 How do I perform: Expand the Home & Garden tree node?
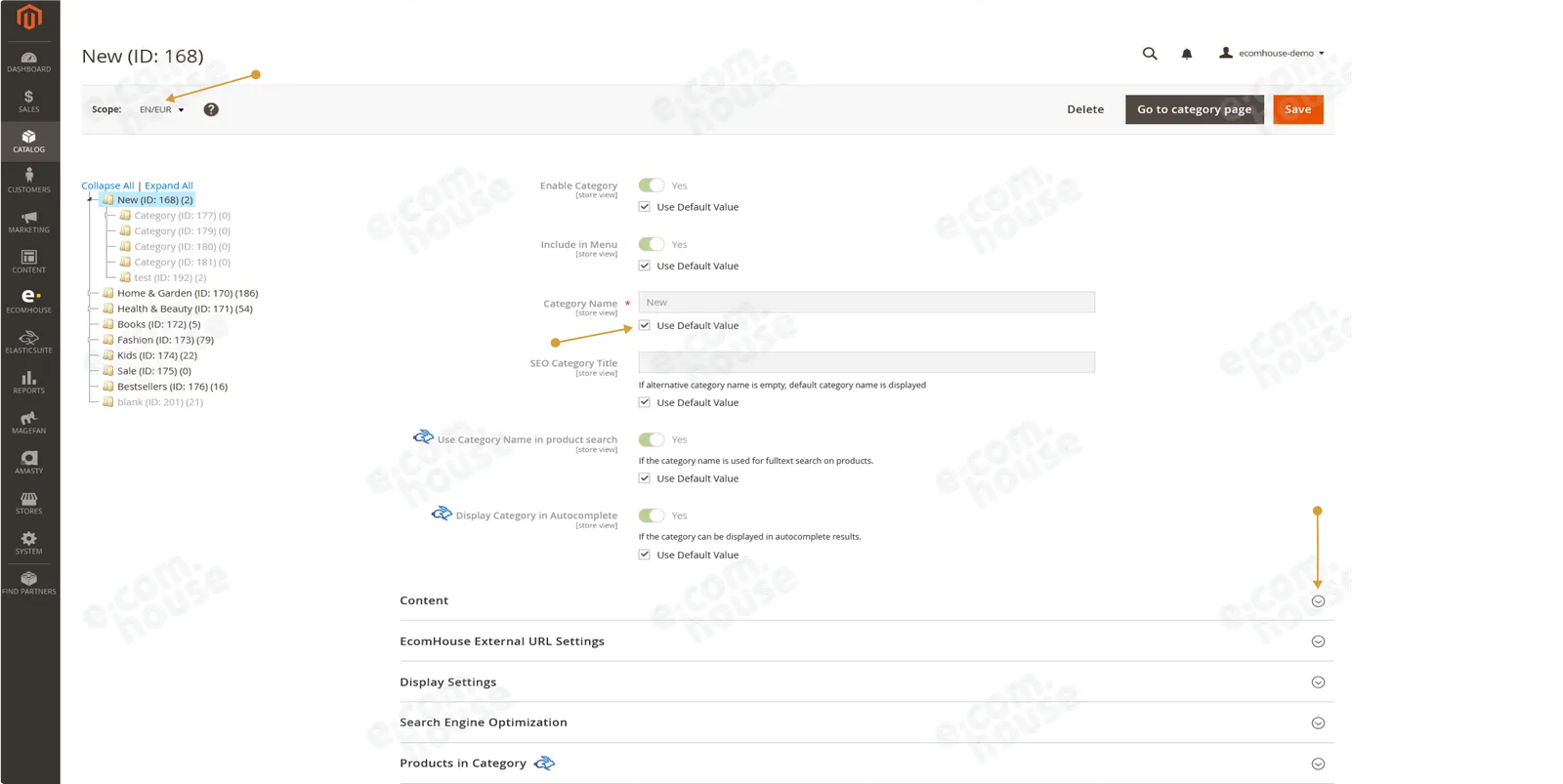coord(91,293)
